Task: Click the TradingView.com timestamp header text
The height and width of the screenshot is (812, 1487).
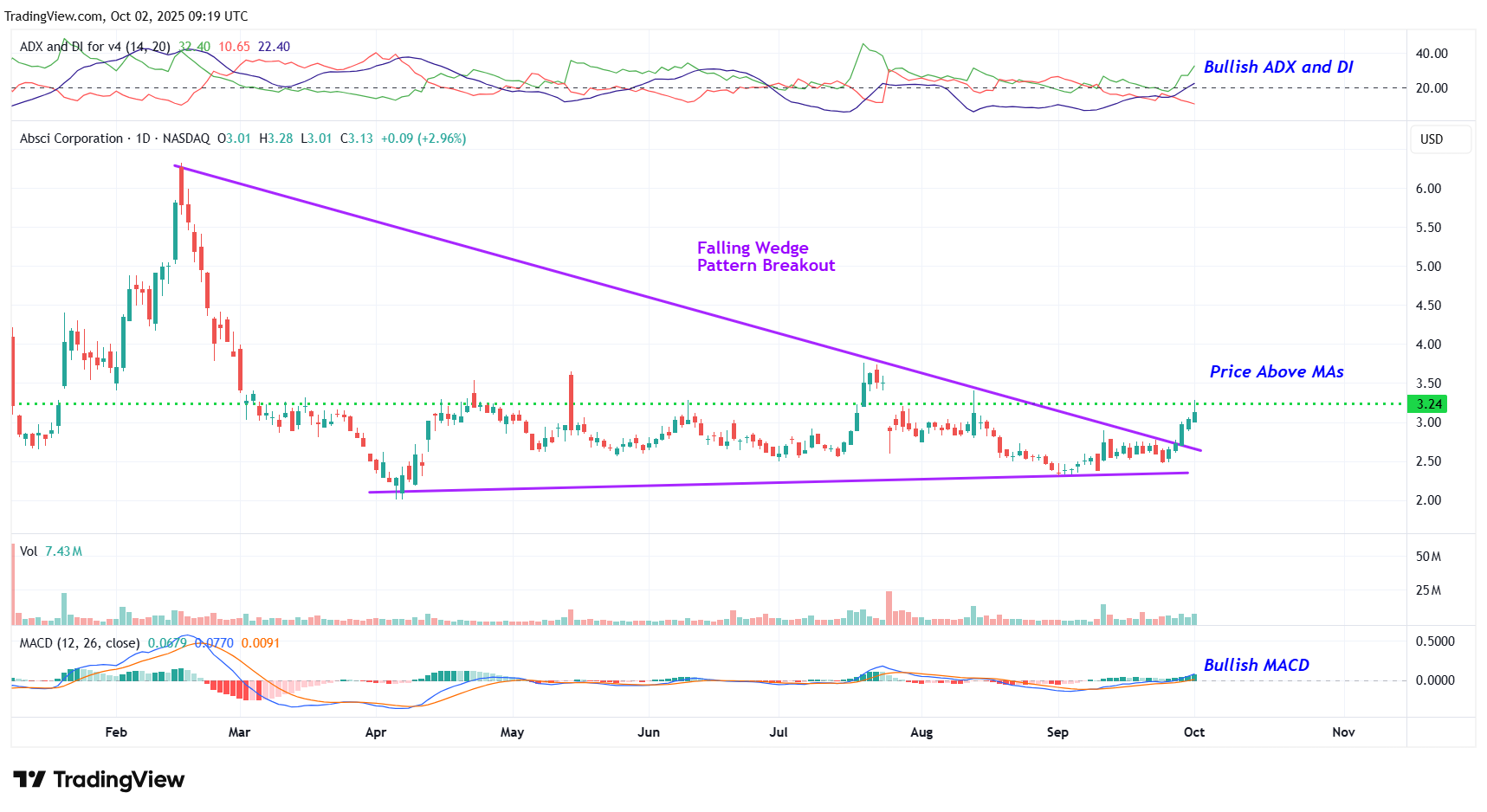Action: coord(126,16)
